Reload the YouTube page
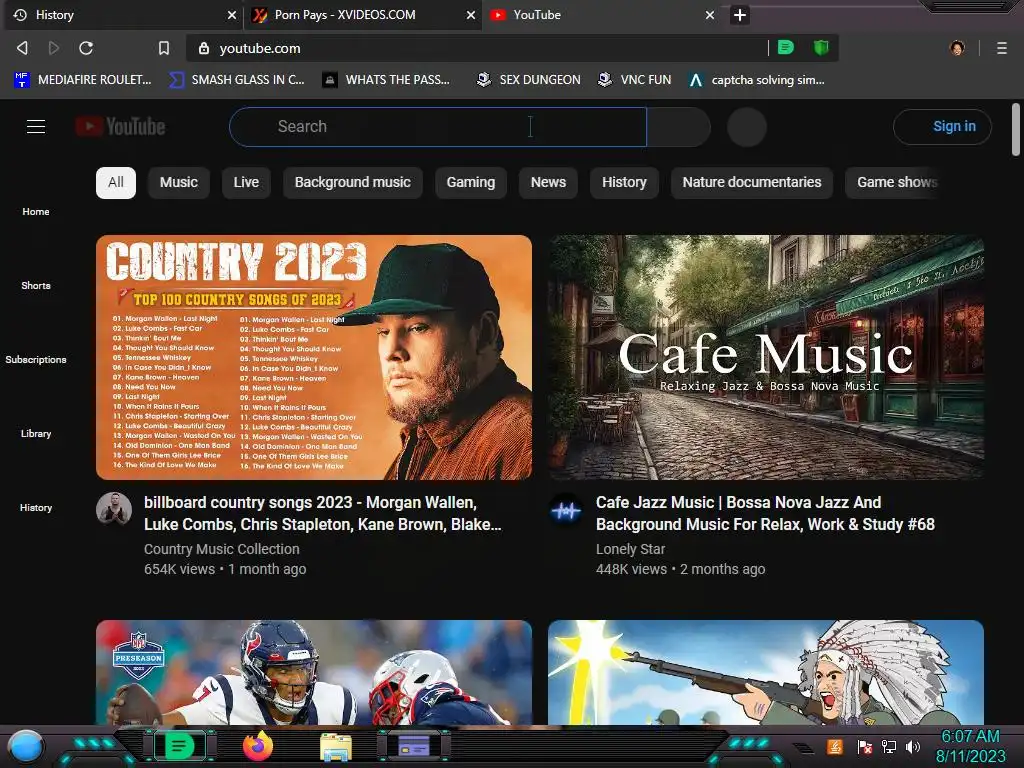Image resolution: width=1024 pixels, height=768 pixels. [86, 48]
